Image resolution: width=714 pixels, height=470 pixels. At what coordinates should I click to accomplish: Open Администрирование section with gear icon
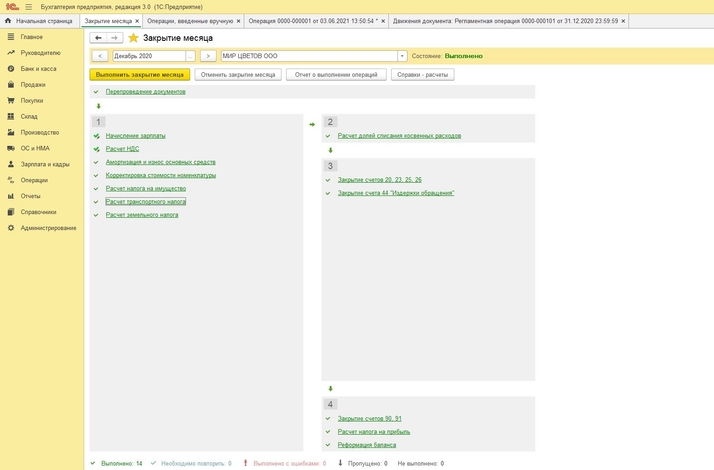pos(47,228)
